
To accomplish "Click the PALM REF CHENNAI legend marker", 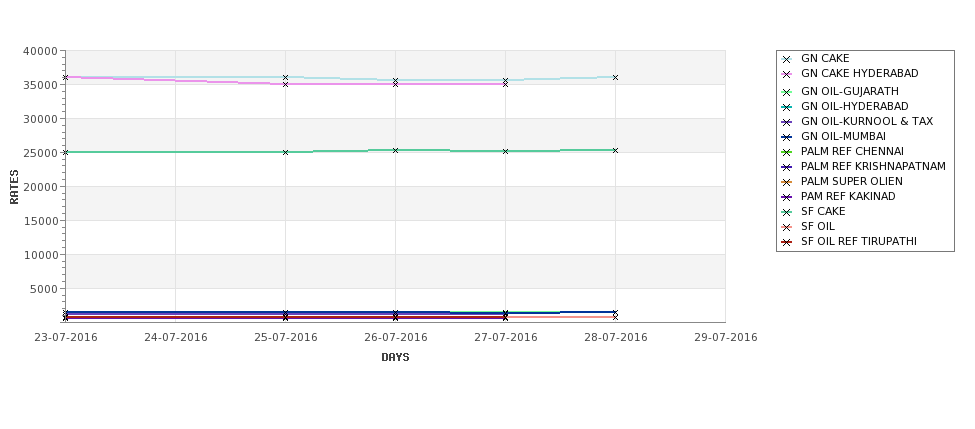I will pyautogui.click(x=787, y=152).
